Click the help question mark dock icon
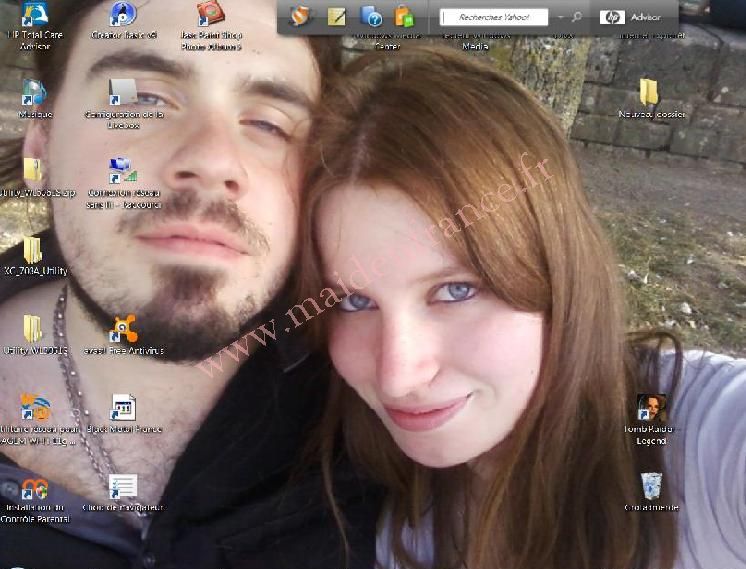The height and width of the screenshot is (569, 746). (x=370, y=17)
